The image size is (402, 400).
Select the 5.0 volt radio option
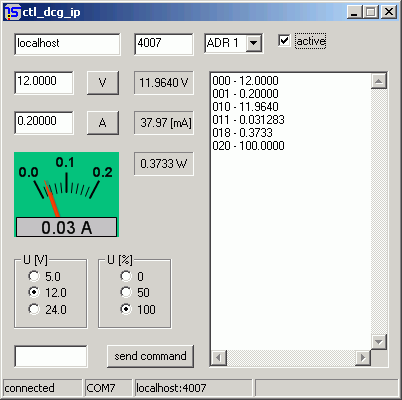(x=34, y=276)
